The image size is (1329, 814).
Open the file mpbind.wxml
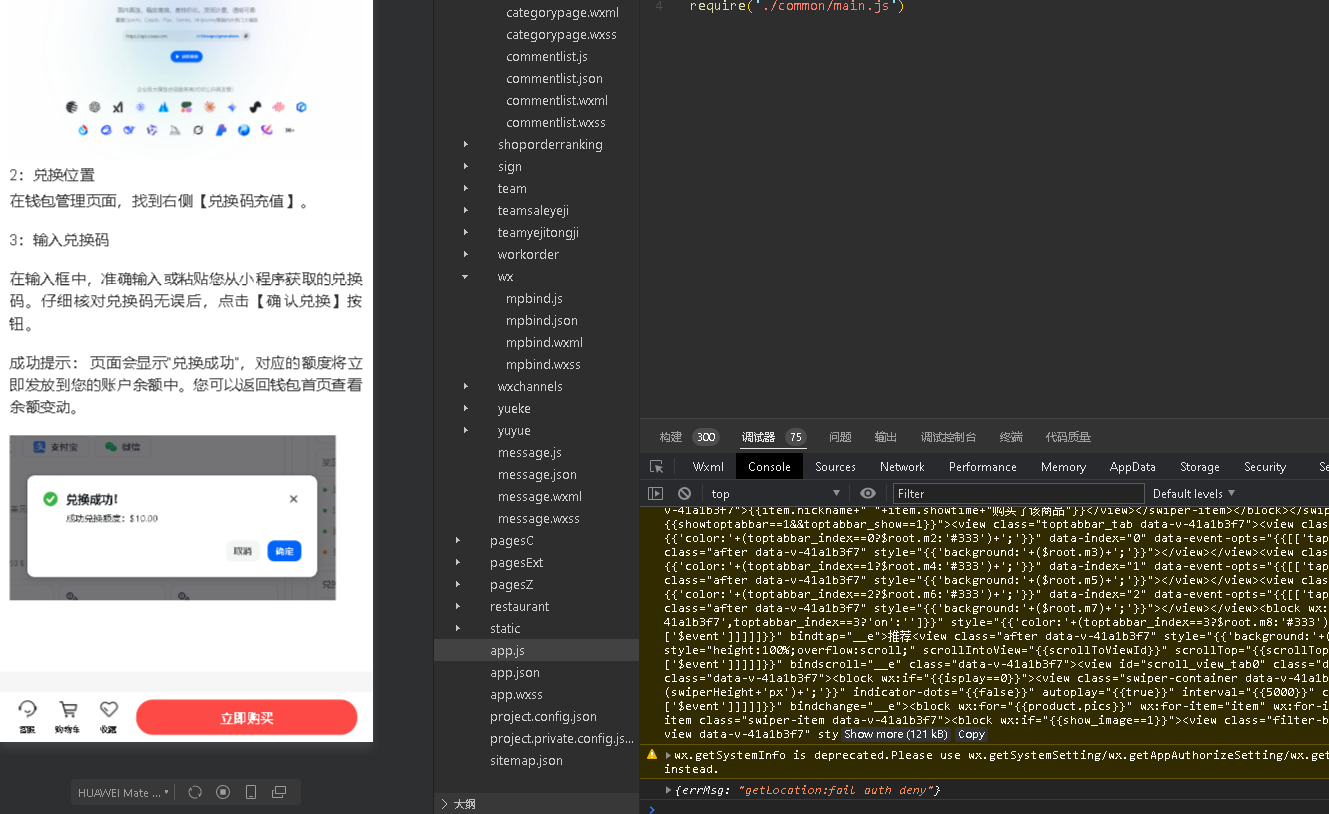point(543,342)
